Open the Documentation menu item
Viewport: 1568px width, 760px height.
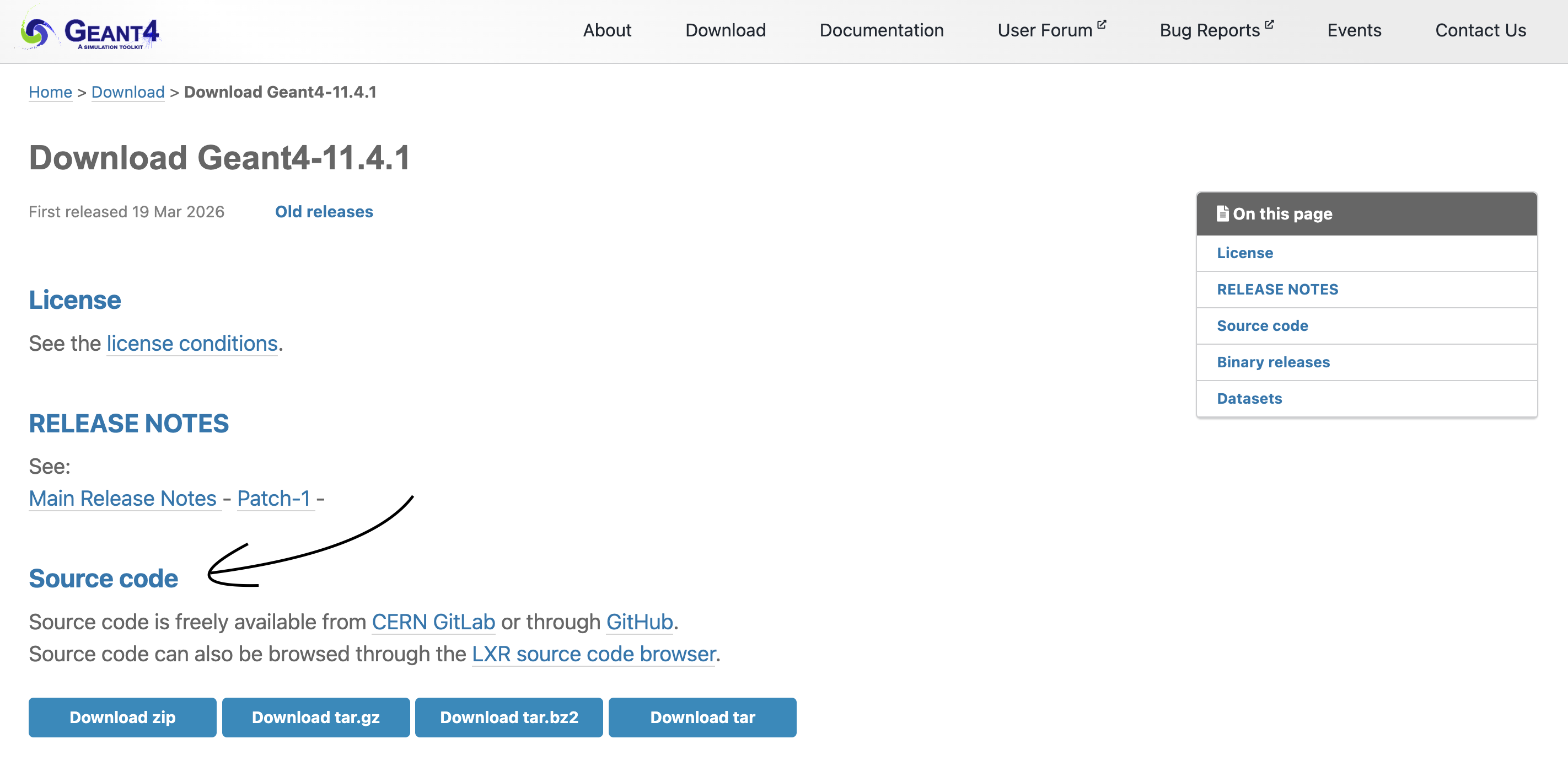(881, 30)
